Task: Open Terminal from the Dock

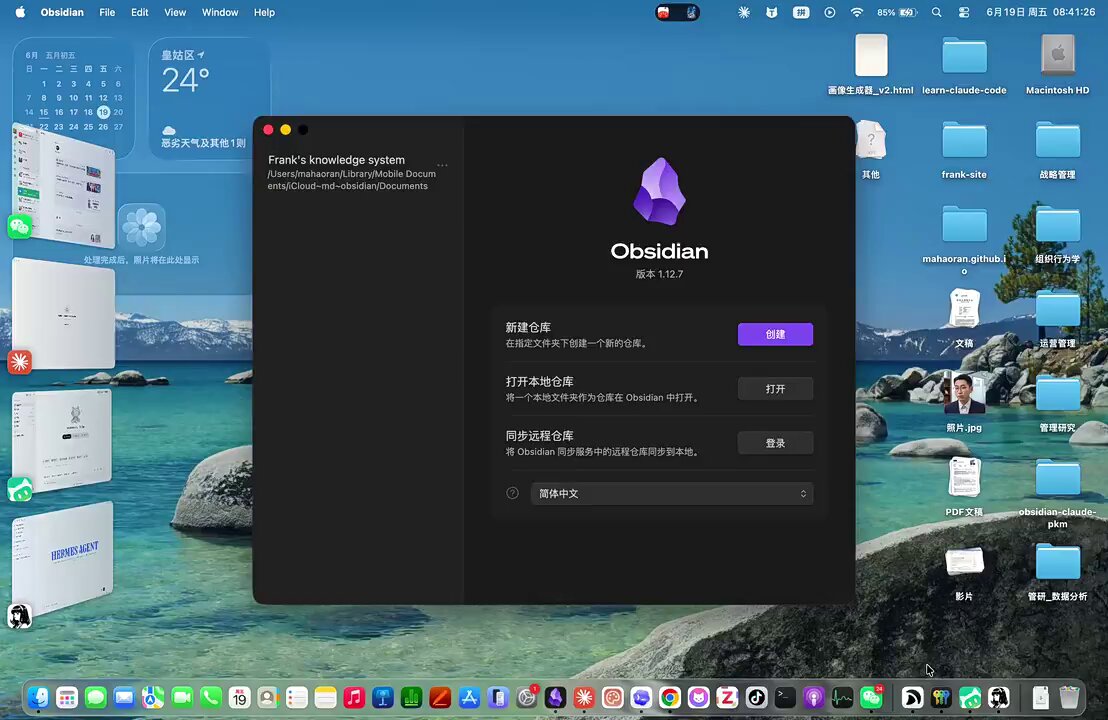Action: click(785, 697)
